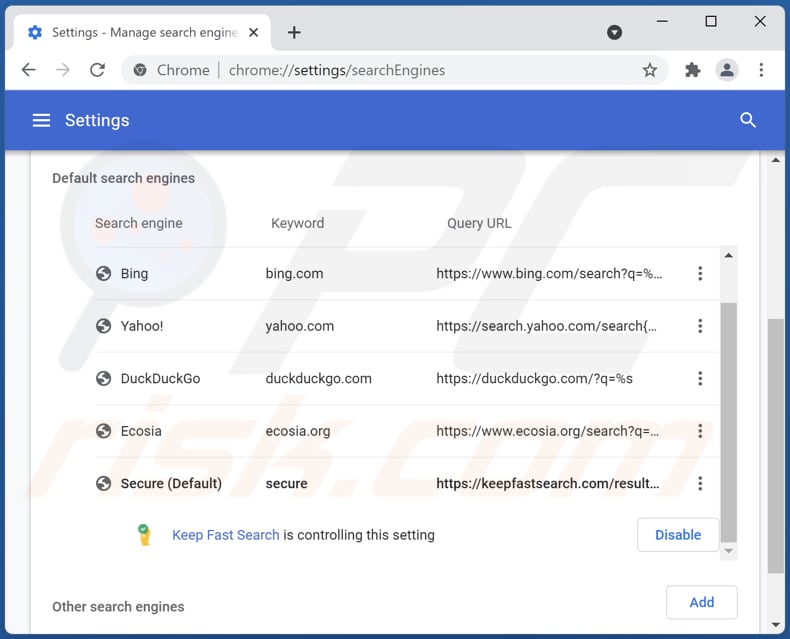
Task: Click the Bing query URL
Action: tap(549, 274)
